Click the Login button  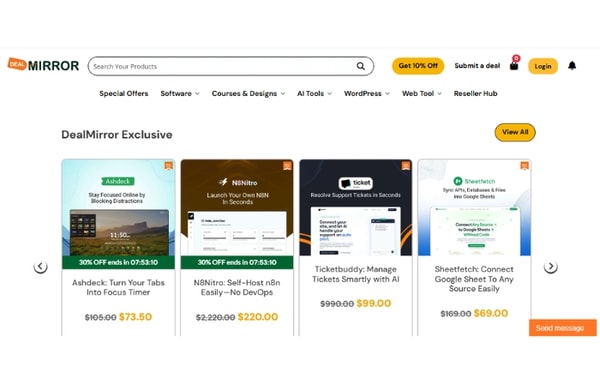coord(543,66)
